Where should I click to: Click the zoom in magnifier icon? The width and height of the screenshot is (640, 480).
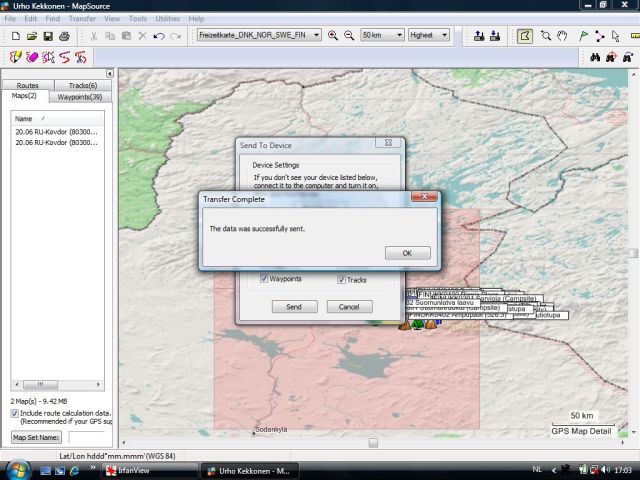[x=333, y=35]
